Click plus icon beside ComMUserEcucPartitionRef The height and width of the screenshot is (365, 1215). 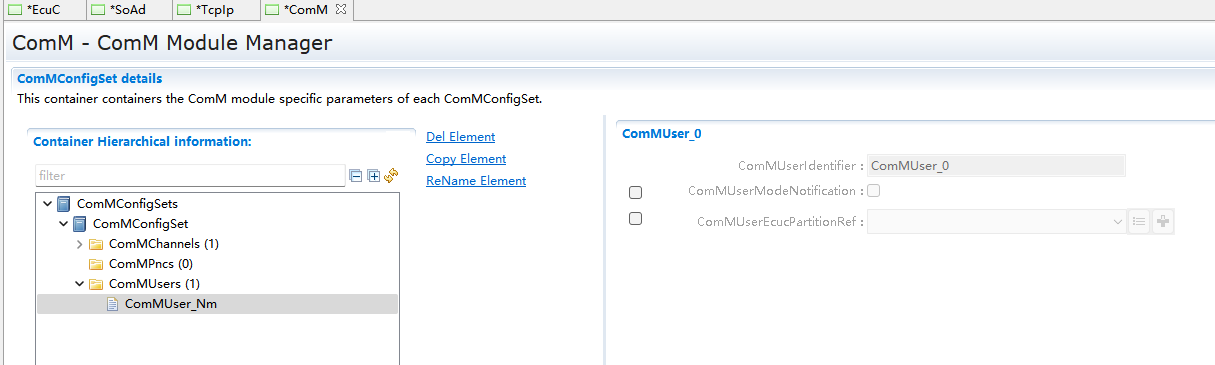[x=1162, y=222]
